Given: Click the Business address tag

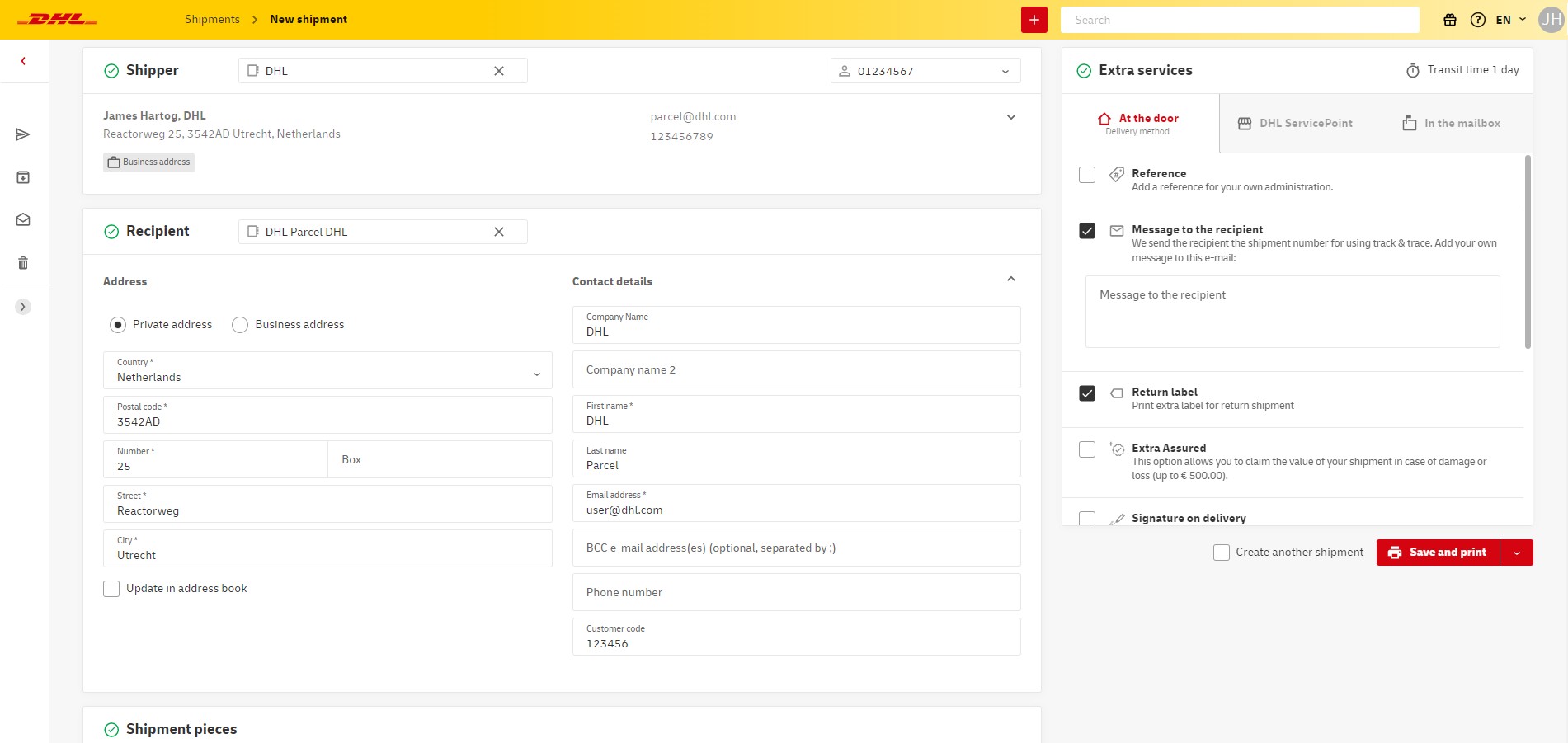Looking at the screenshot, I should (x=149, y=162).
